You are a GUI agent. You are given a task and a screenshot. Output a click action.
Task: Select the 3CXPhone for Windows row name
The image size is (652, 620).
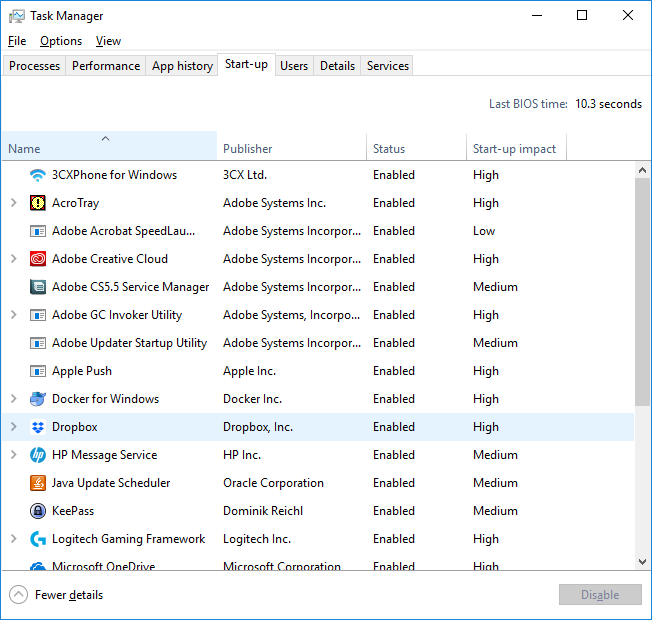114,175
